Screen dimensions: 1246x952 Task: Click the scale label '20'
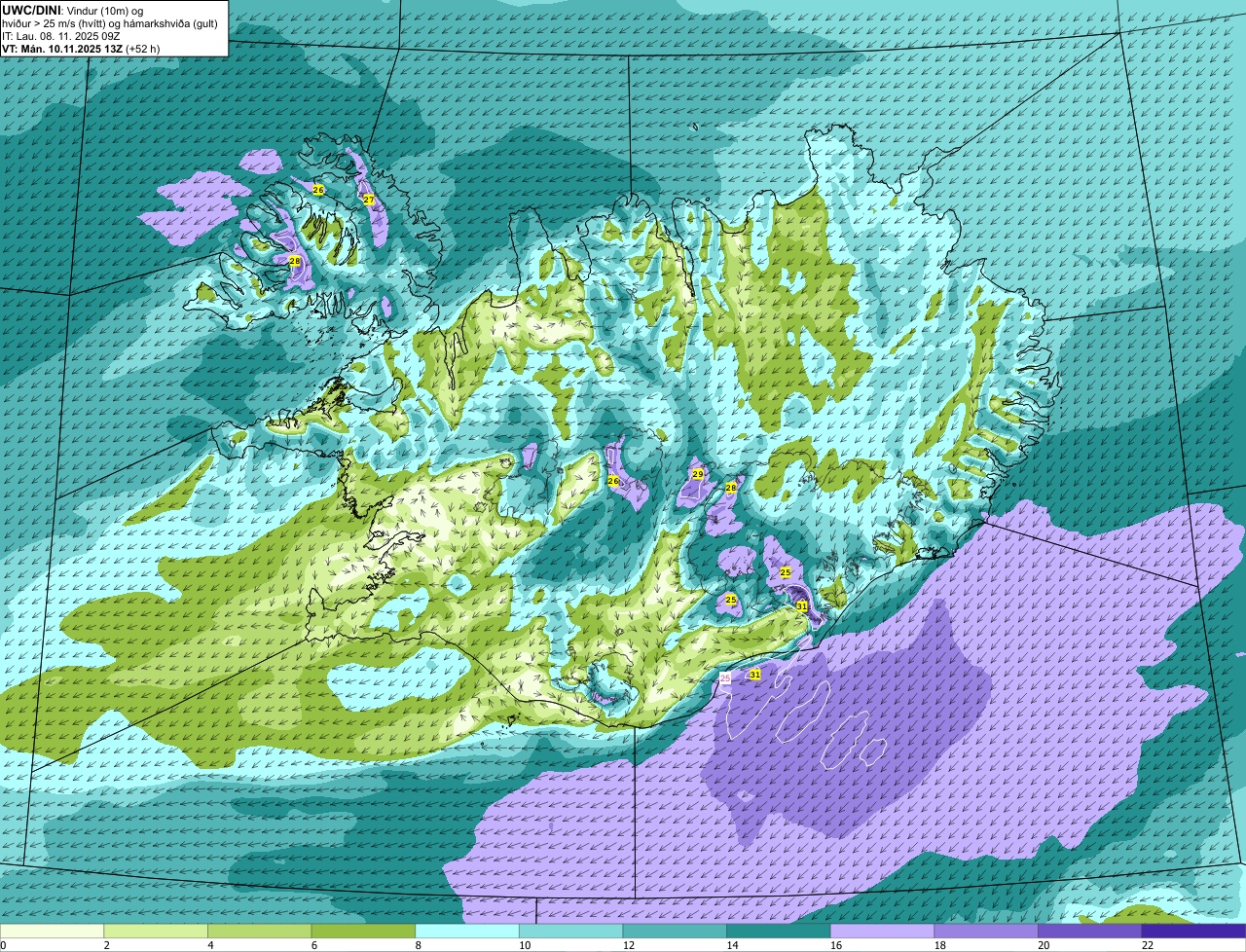coord(1044,945)
